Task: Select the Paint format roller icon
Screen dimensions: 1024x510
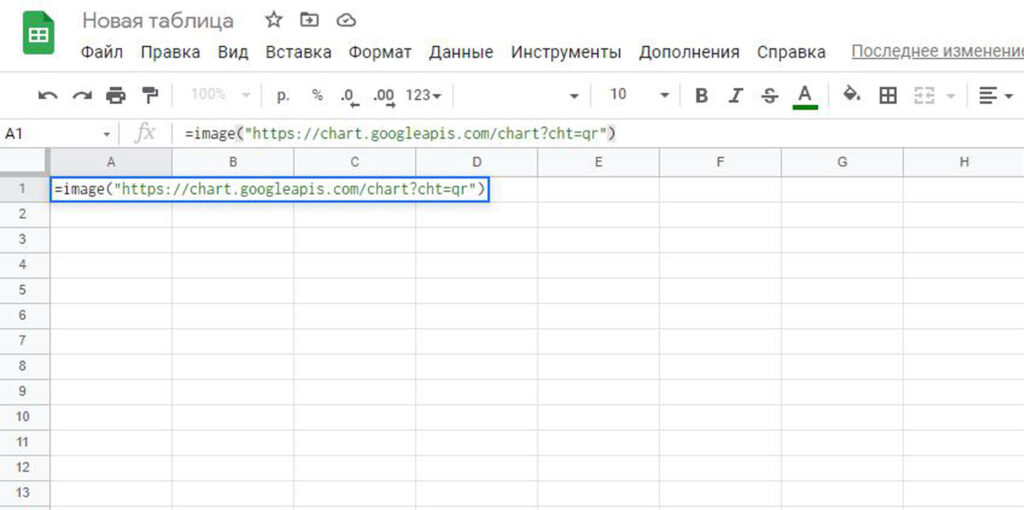Action: click(x=150, y=95)
